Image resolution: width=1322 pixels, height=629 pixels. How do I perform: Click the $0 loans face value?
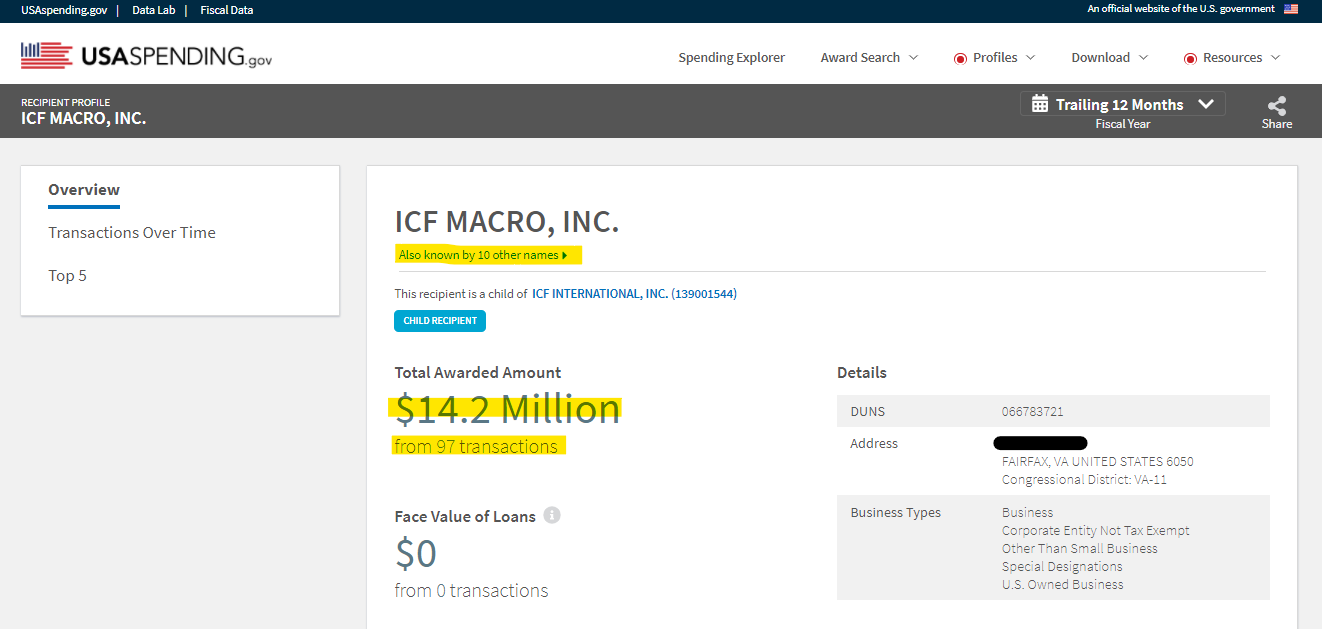(416, 554)
